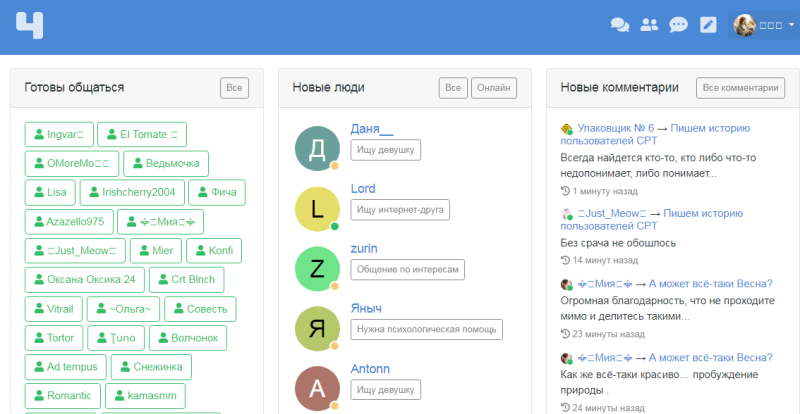Click the Д avatar of Даня__
This screenshot has width=800, height=414.
(x=317, y=148)
